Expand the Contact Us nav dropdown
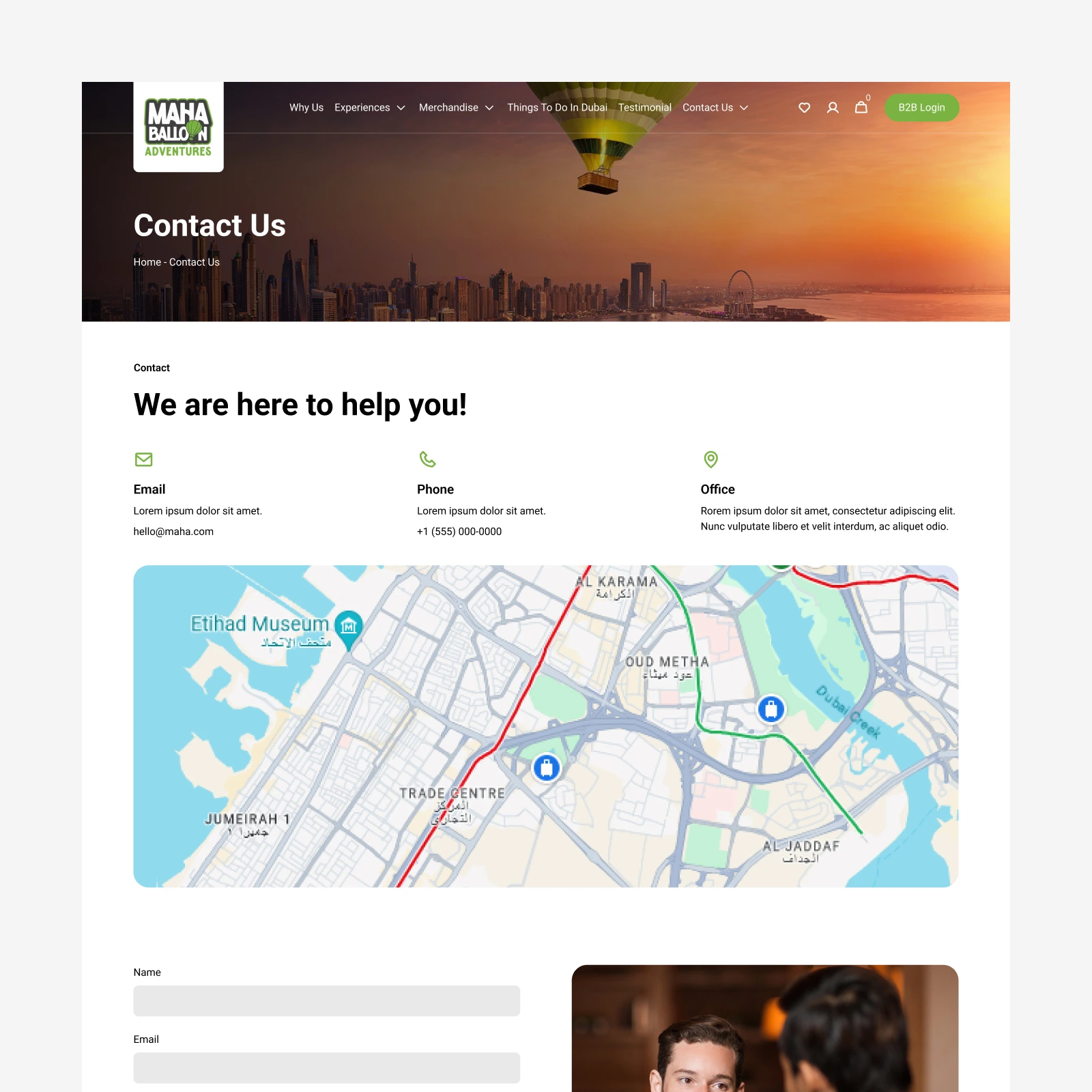Viewport: 1092px width, 1092px height. 715,108
